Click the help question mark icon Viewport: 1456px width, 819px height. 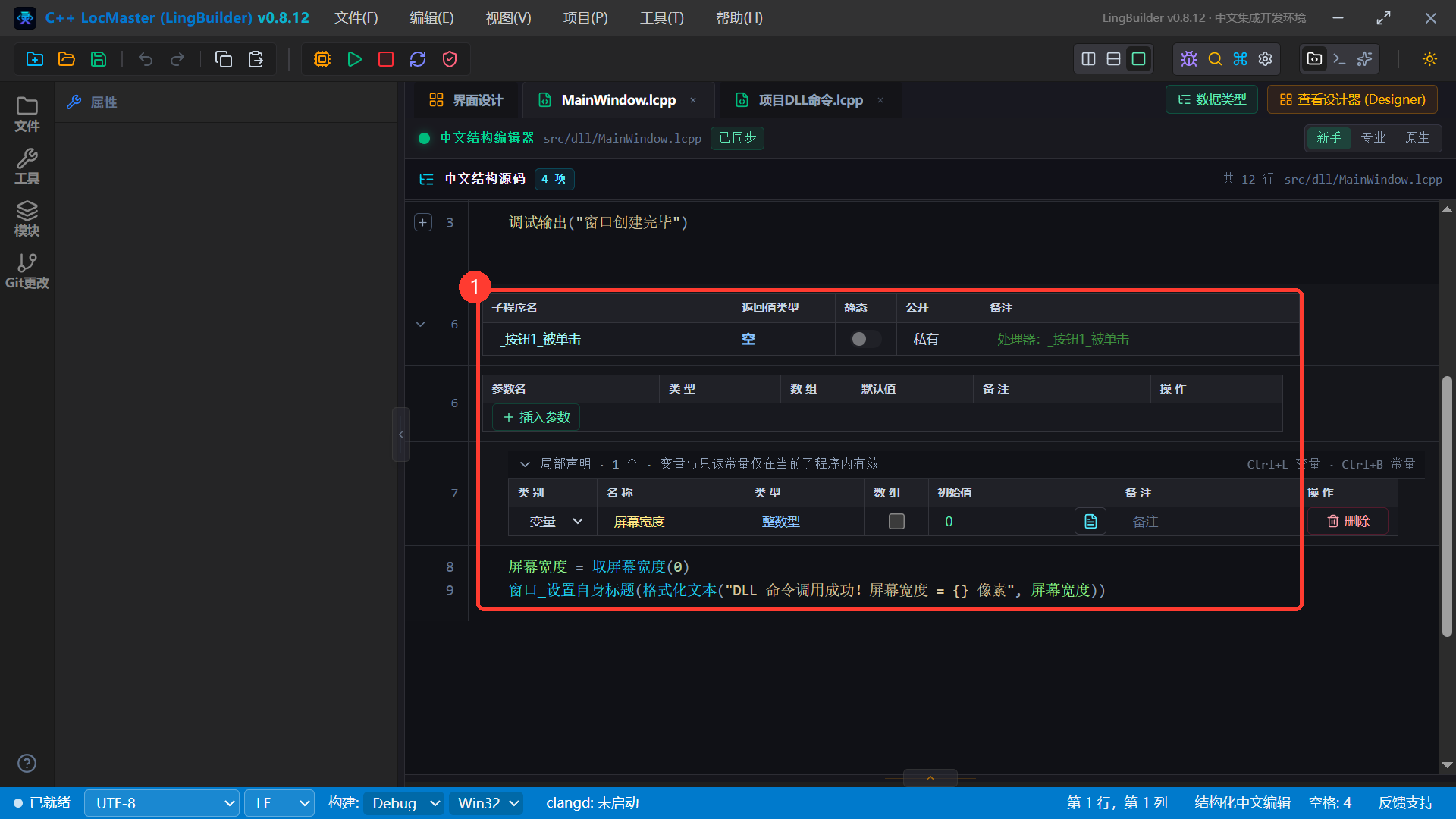tap(27, 763)
